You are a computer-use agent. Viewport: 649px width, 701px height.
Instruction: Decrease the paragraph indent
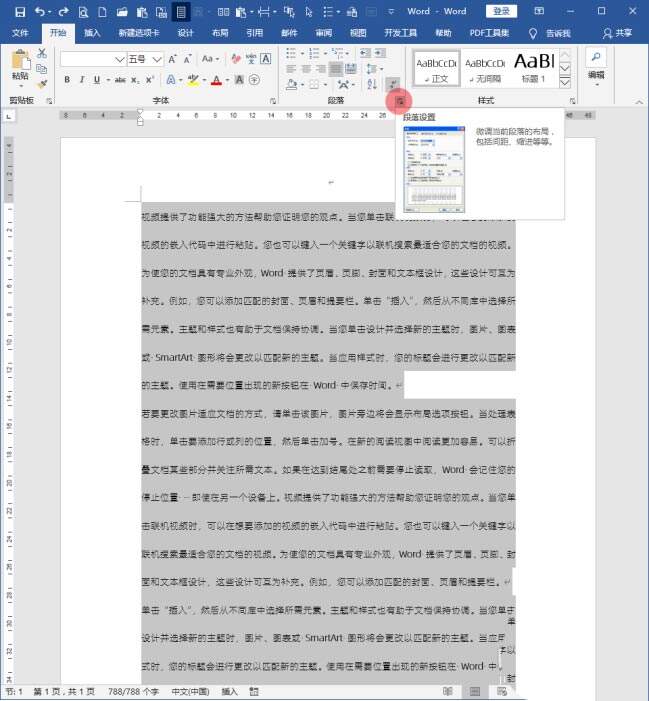[x=365, y=53]
